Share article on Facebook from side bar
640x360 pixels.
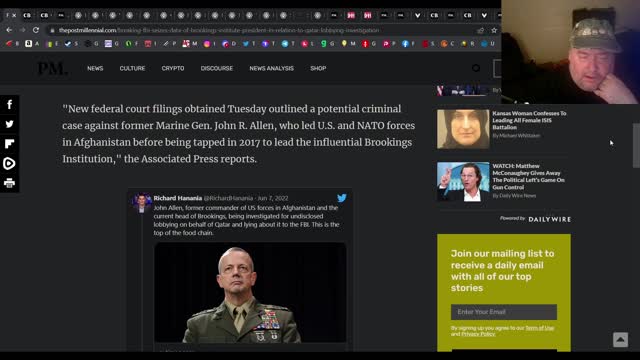coord(9,104)
